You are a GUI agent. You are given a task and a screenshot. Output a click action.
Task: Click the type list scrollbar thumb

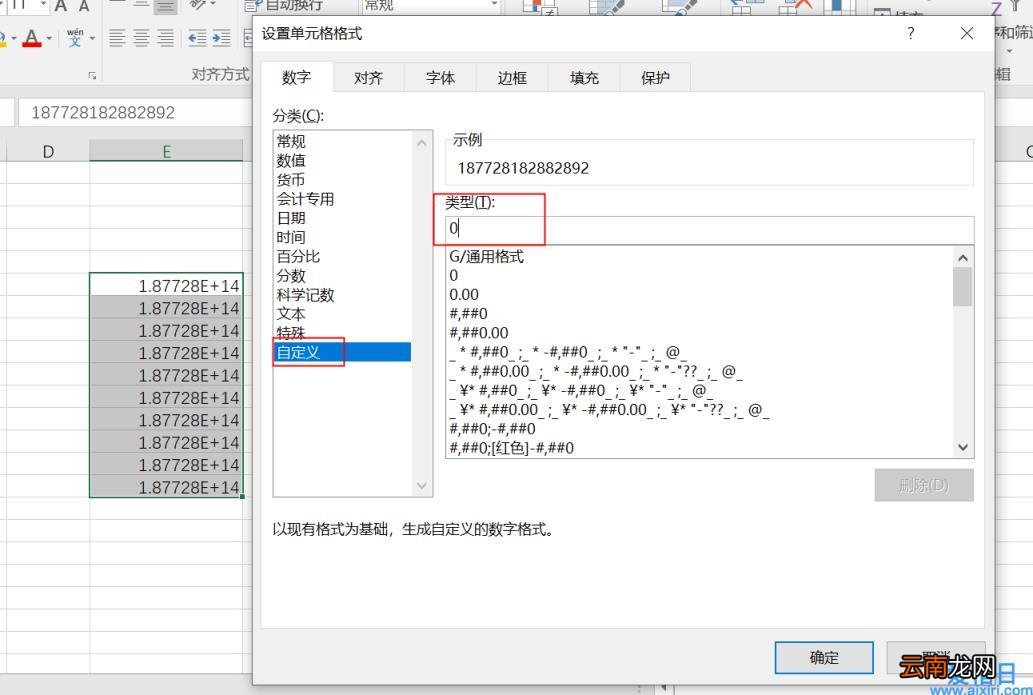coord(963,287)
